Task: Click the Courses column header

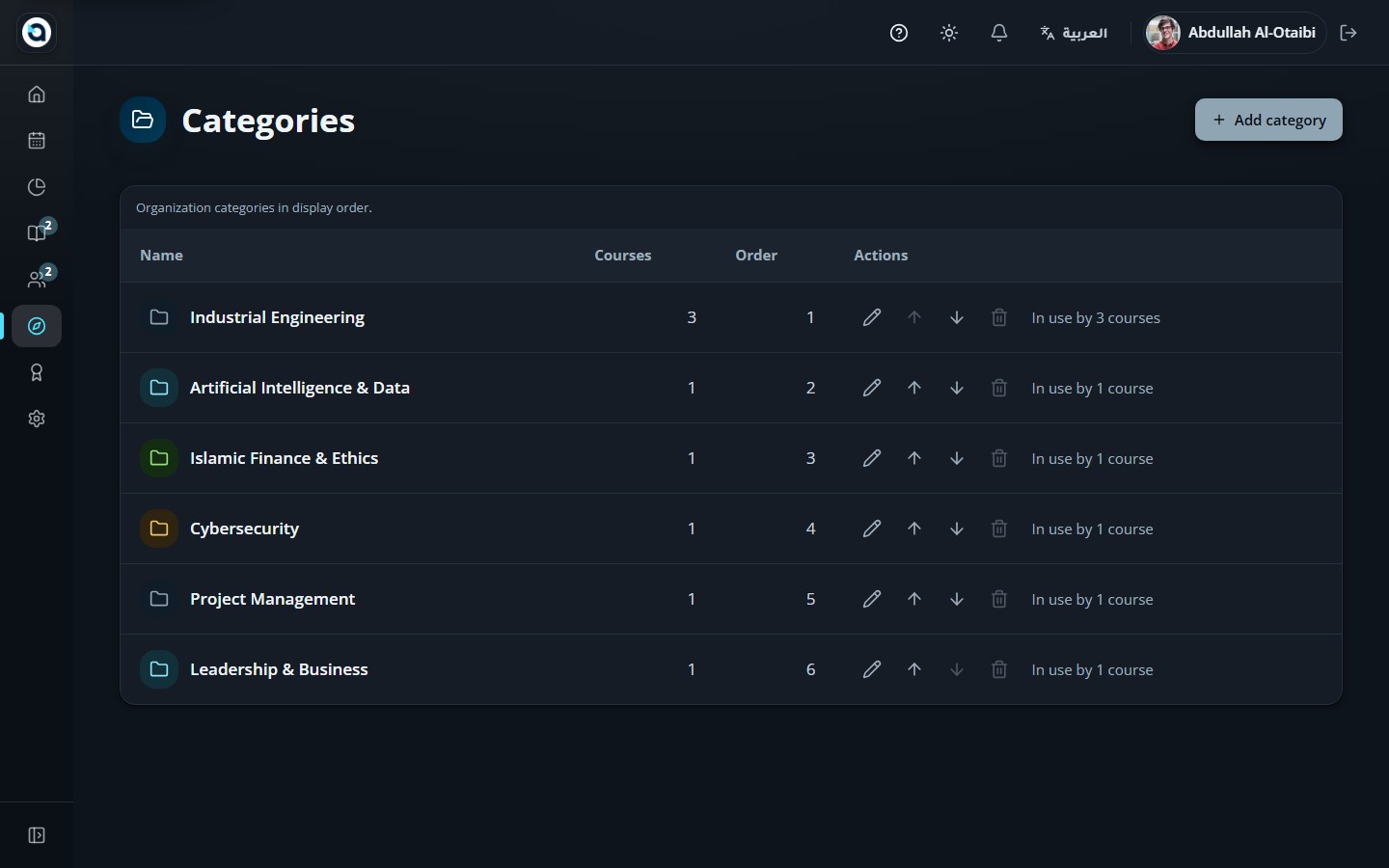Action: (x=623, y=256)
